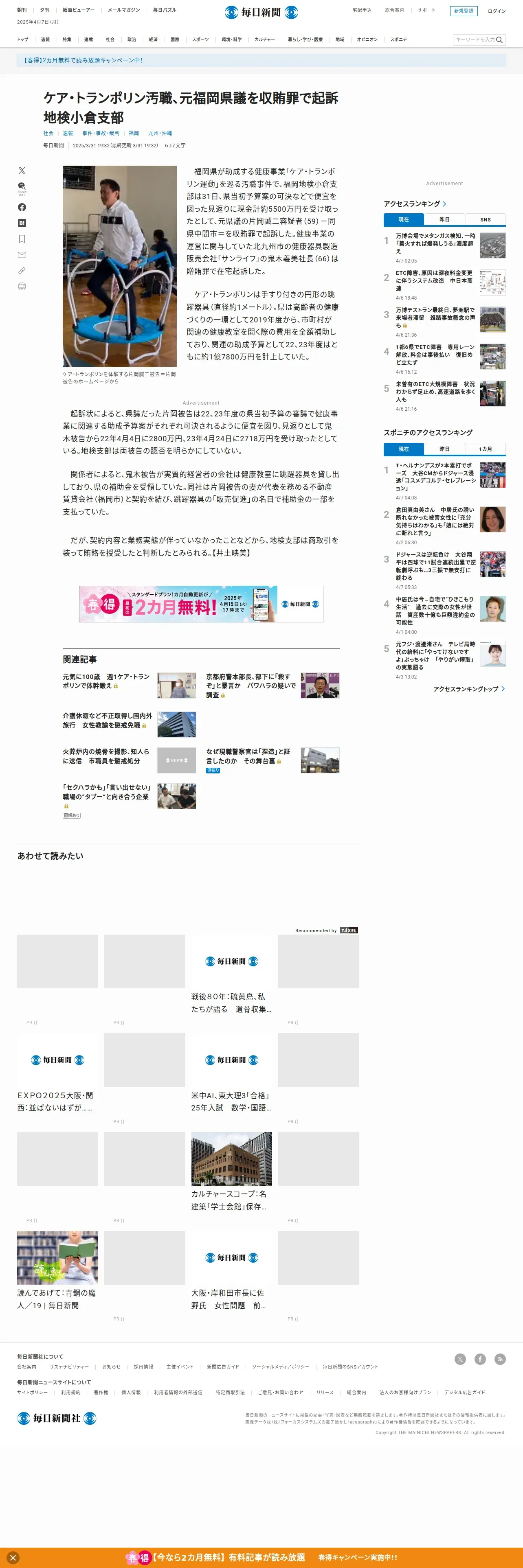Open comment icon in share sidebar
Image resolution: width=523 pixels, height=1568 pixels.
click(22, 188)
